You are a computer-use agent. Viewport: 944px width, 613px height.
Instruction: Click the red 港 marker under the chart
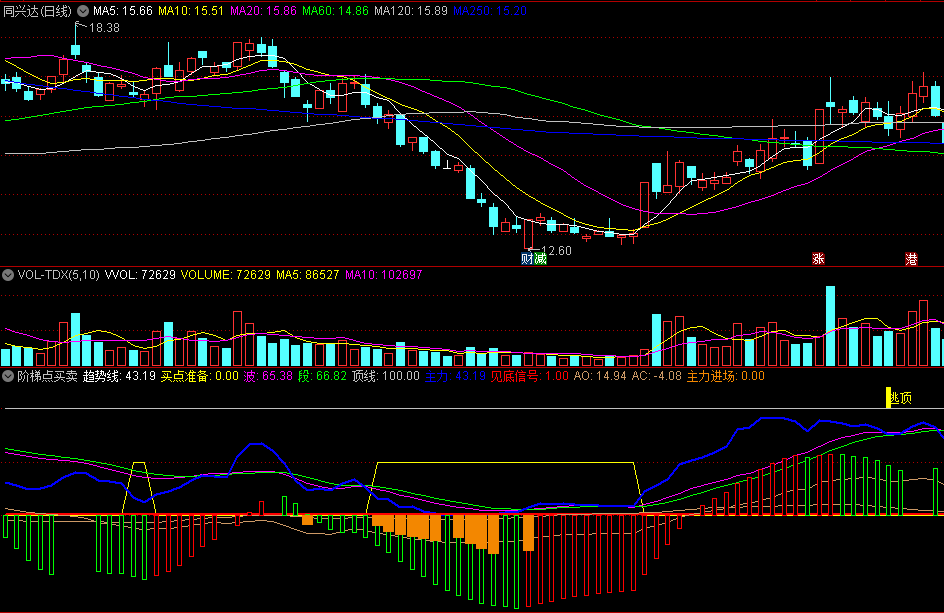[x=911, y=259]
